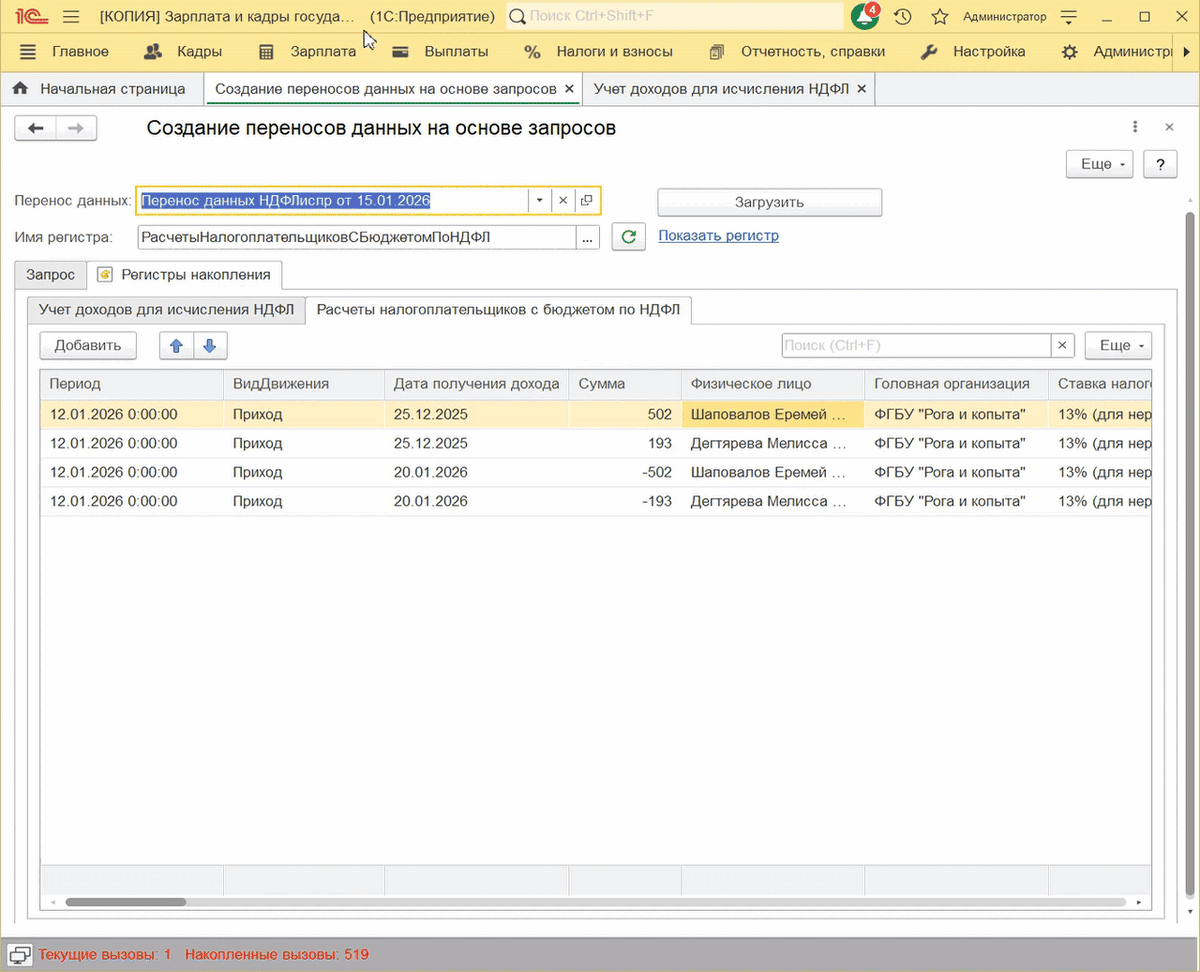Click the Администратор user name
Viewport: 1200px width, 972px height.
tap(1004, 17)
